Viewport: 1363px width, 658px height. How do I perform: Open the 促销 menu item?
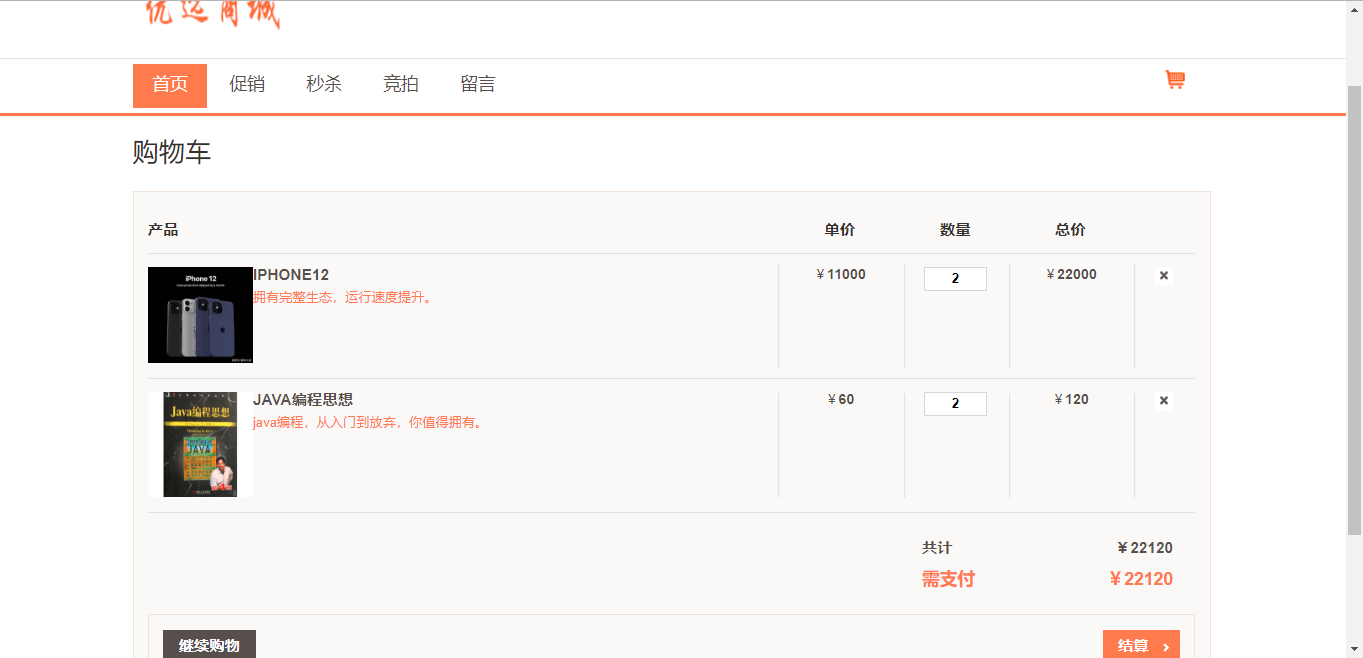[x=247, y=85]
